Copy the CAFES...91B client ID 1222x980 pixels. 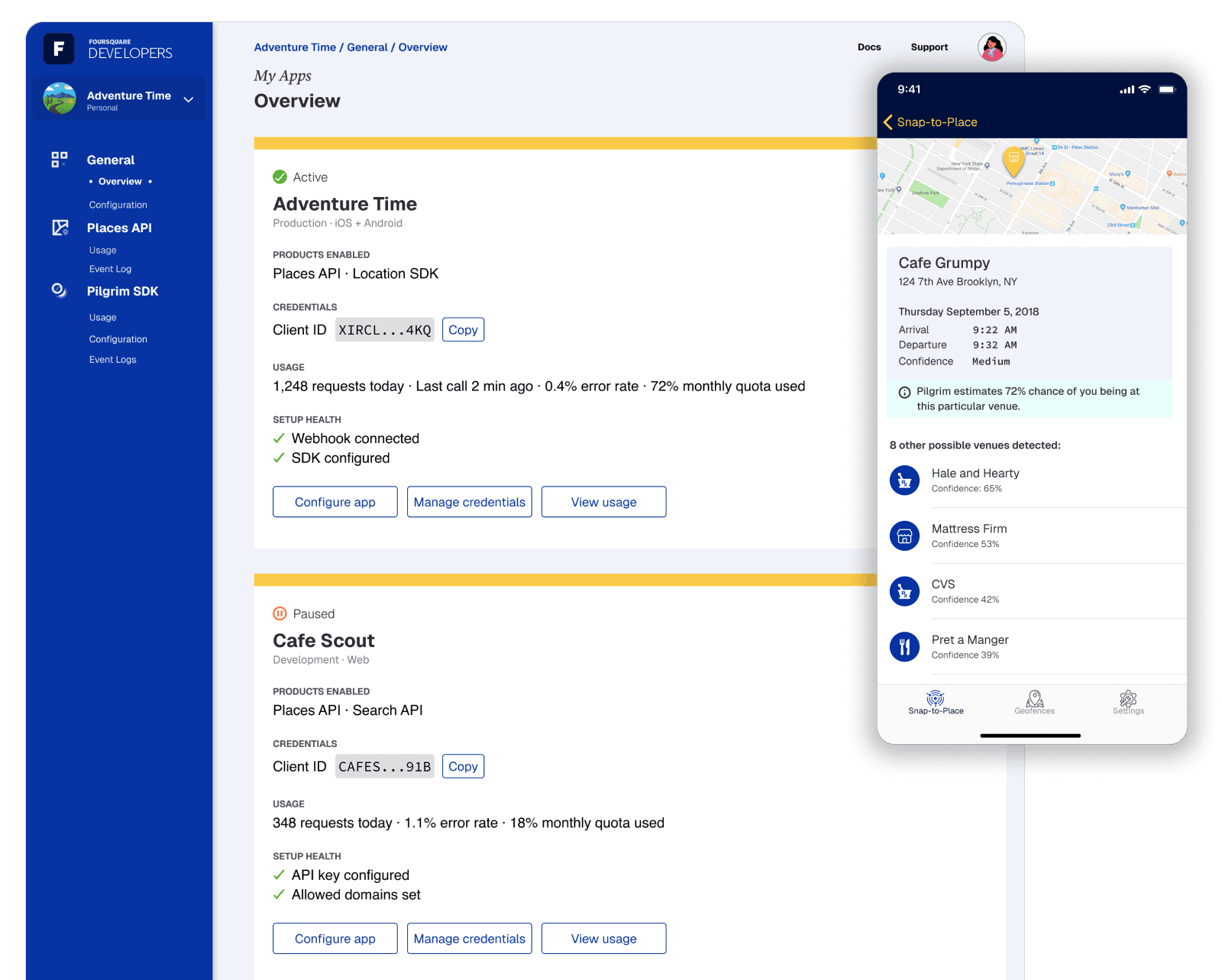pos(463,766)
